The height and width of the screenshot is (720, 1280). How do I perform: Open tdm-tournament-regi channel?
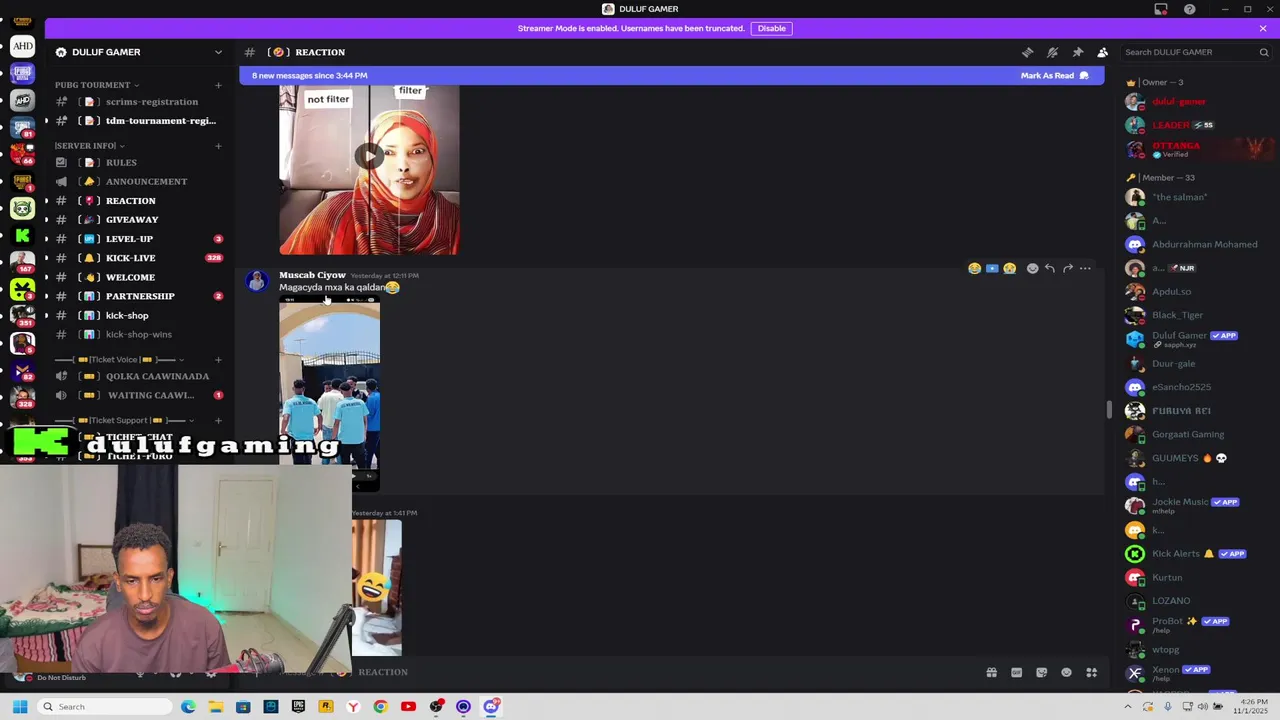[139, 121]
